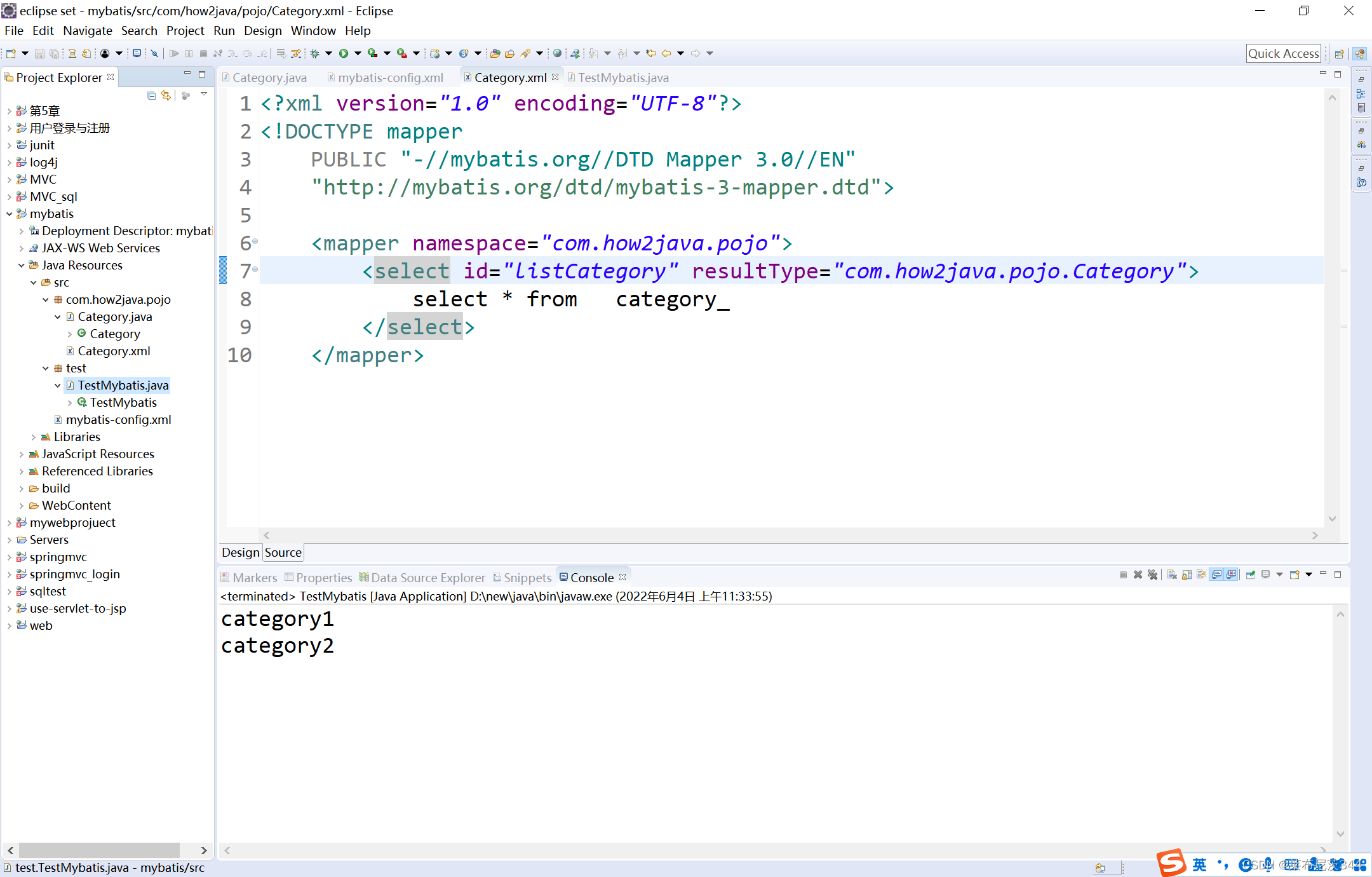Open the Run button dropdown arrow
Image resolution: width=1372 pixels, height=877 pixels.
pos(358,53)
